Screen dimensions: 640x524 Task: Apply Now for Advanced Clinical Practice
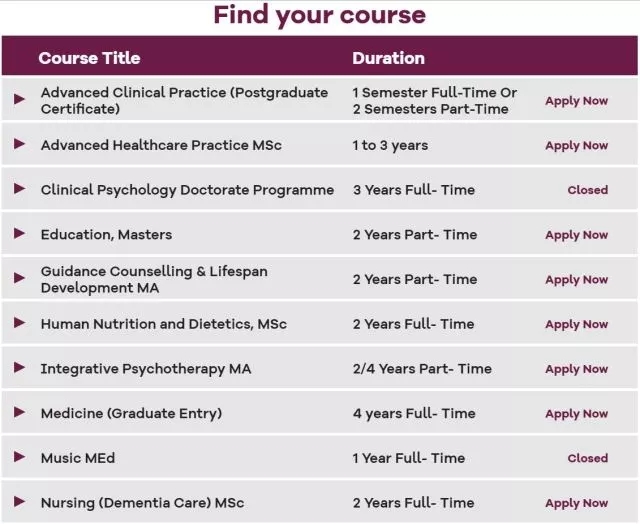(576, 101)
